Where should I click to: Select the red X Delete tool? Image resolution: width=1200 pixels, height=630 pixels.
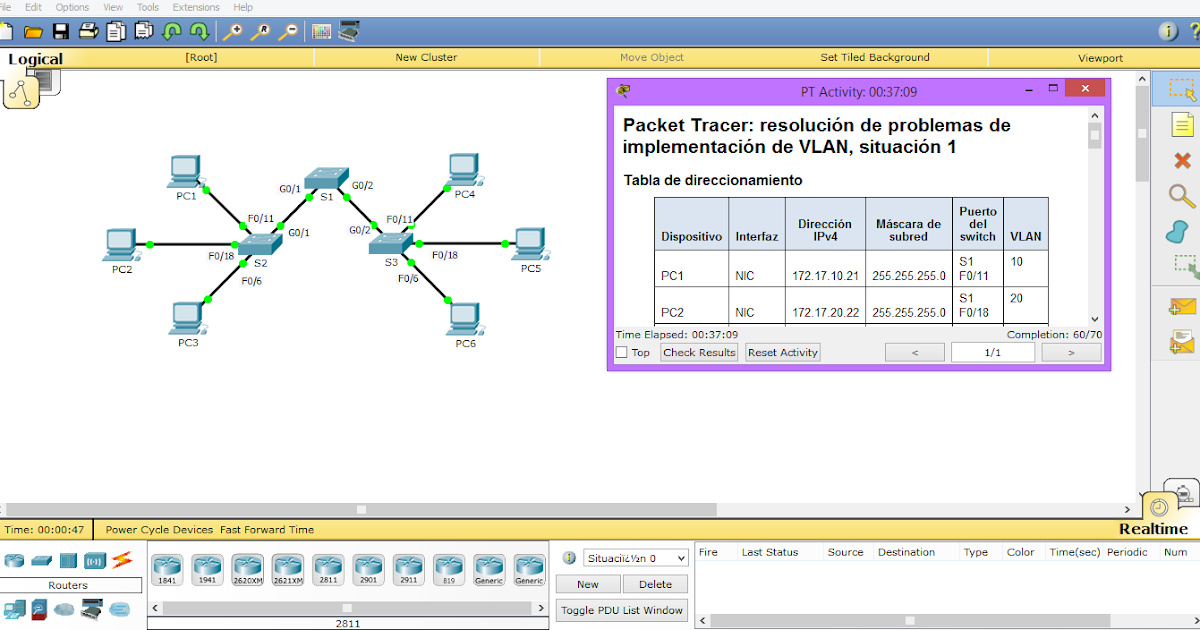1180,162
